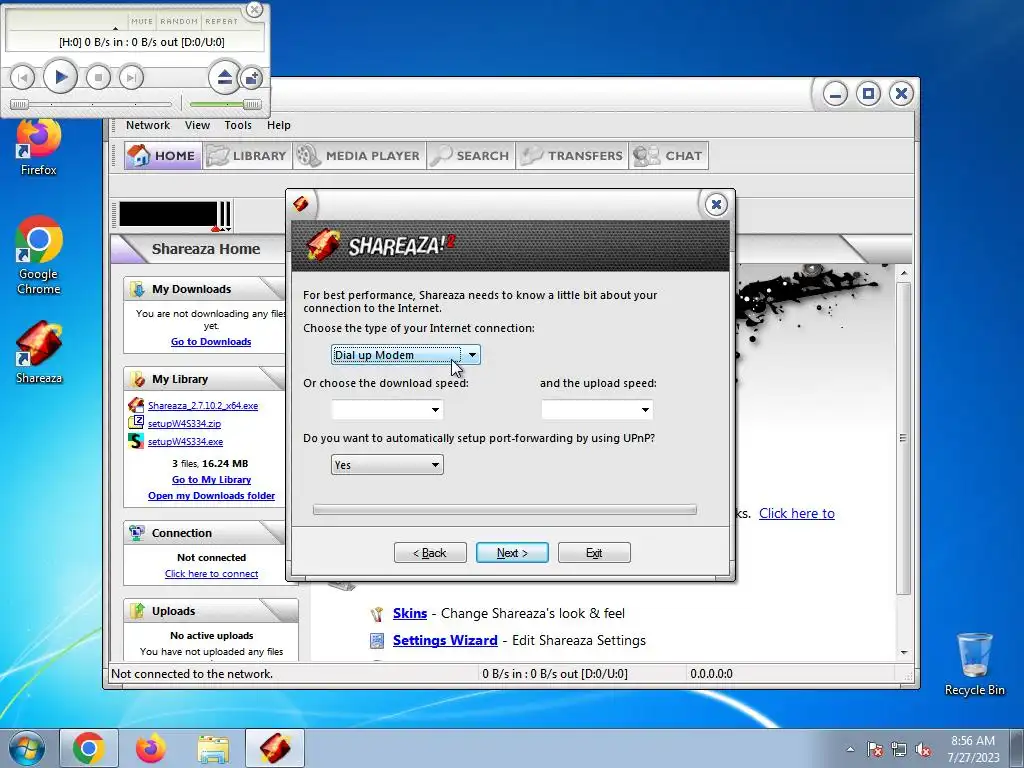Click the Open my Downloads folder link
This screenshot has width=1024, height=768.
[211, 496]
